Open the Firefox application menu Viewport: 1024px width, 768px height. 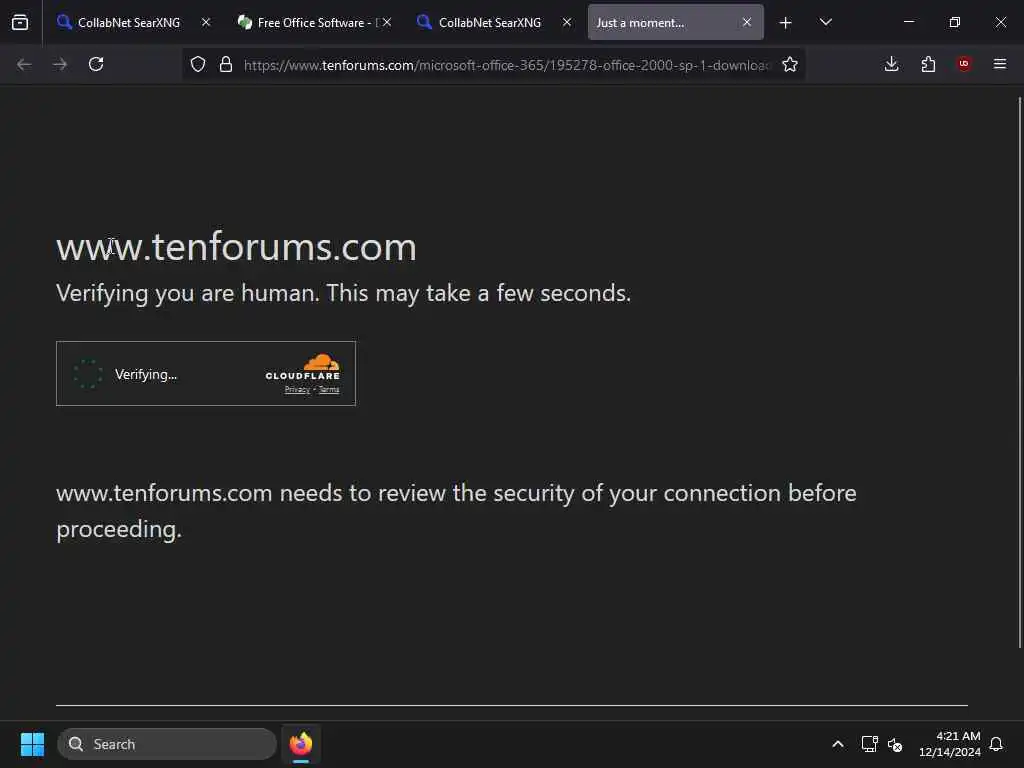click(1000, 64)
